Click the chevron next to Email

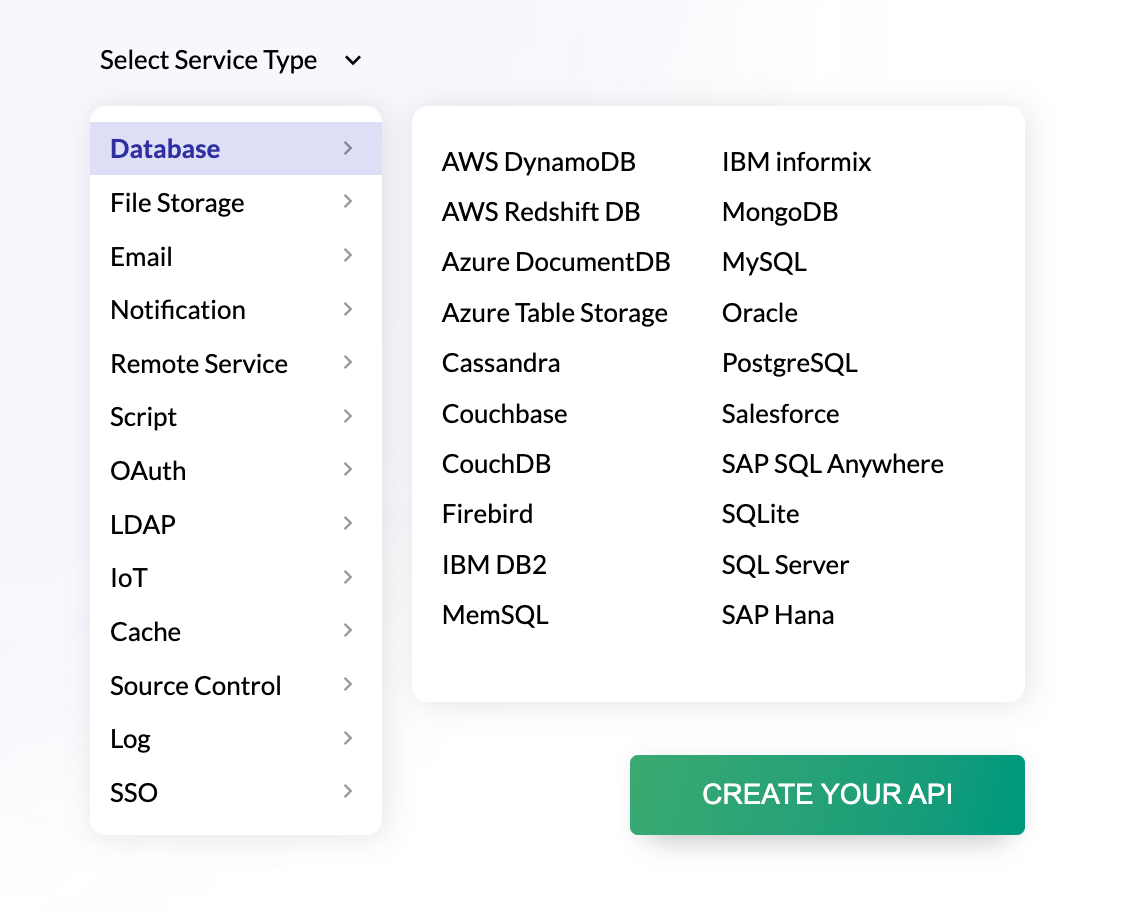tap(348, 256)
